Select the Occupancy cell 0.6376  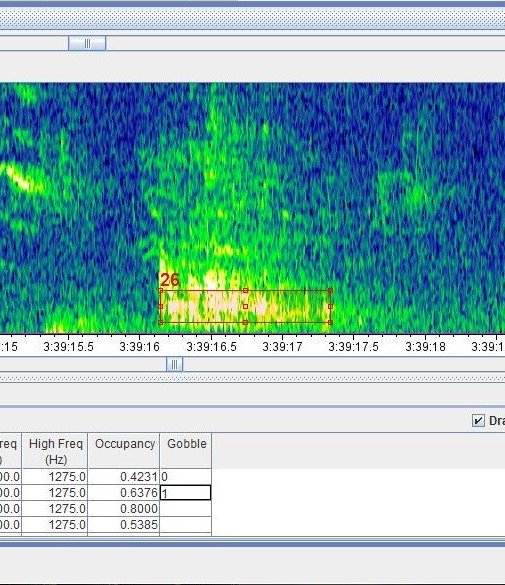point(124,492)
